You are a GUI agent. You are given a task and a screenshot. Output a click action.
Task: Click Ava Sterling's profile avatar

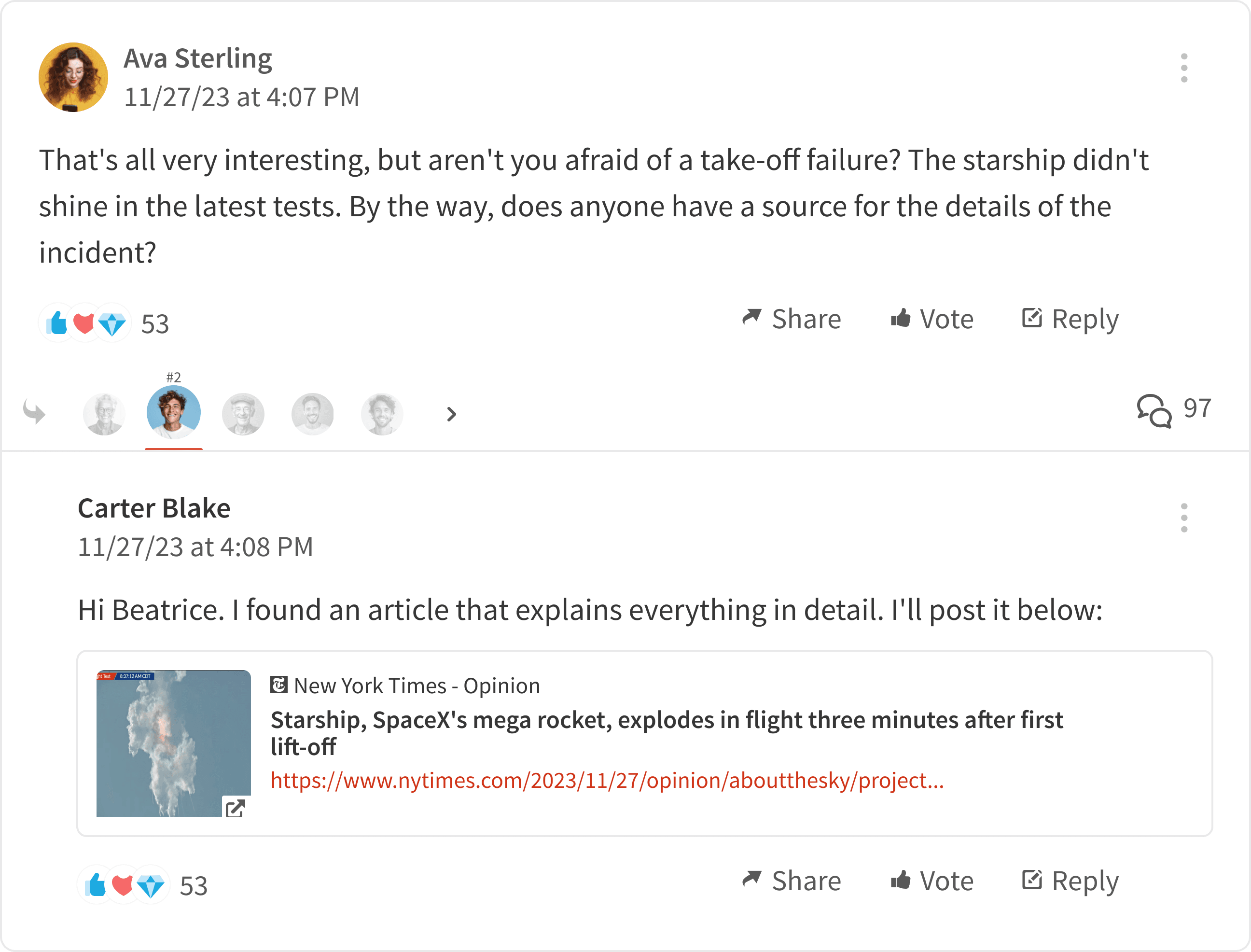(73, 77)
